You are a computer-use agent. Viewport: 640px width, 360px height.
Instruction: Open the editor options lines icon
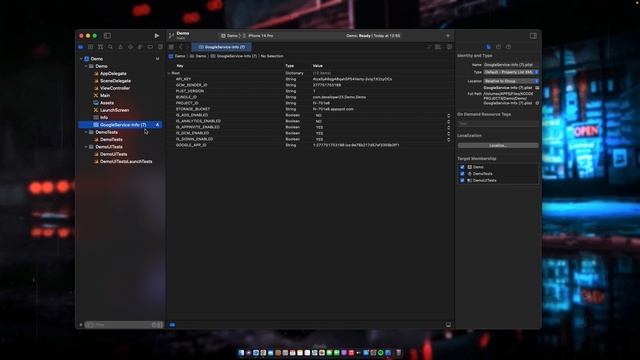tap(438, 47)
